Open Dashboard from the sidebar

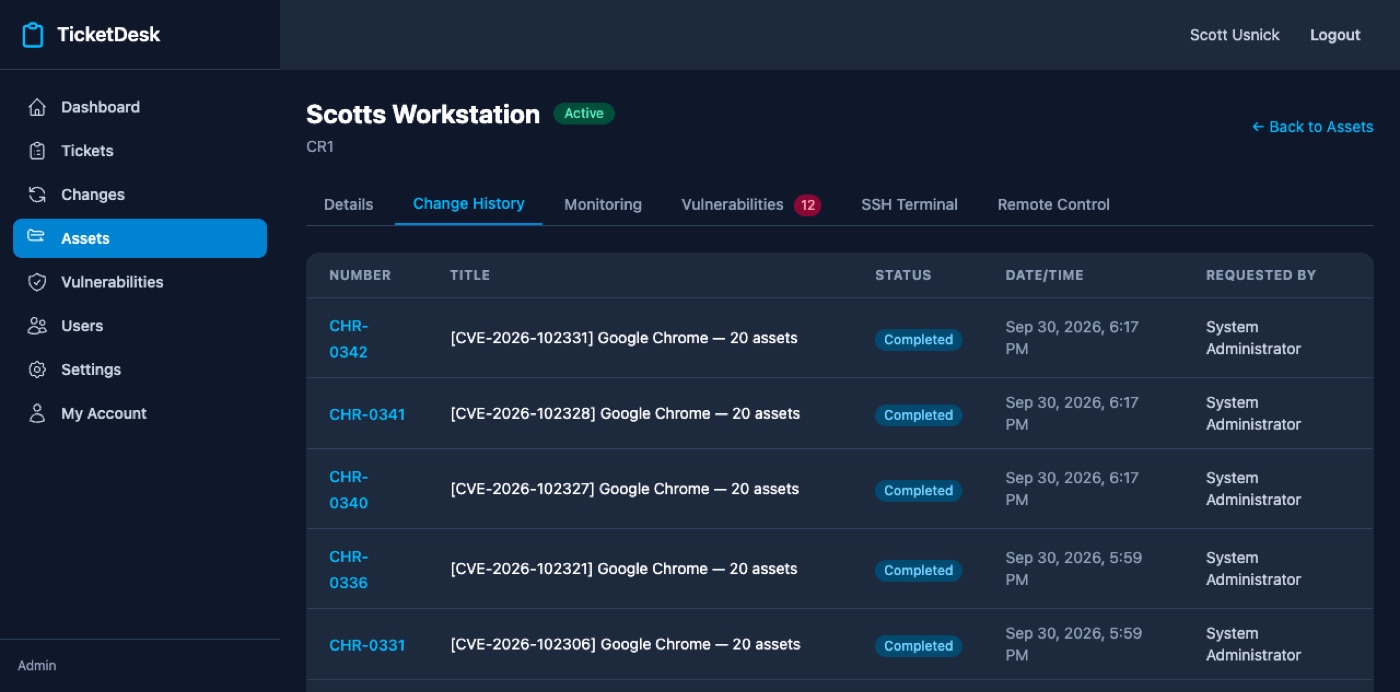[x=140, y=107]
